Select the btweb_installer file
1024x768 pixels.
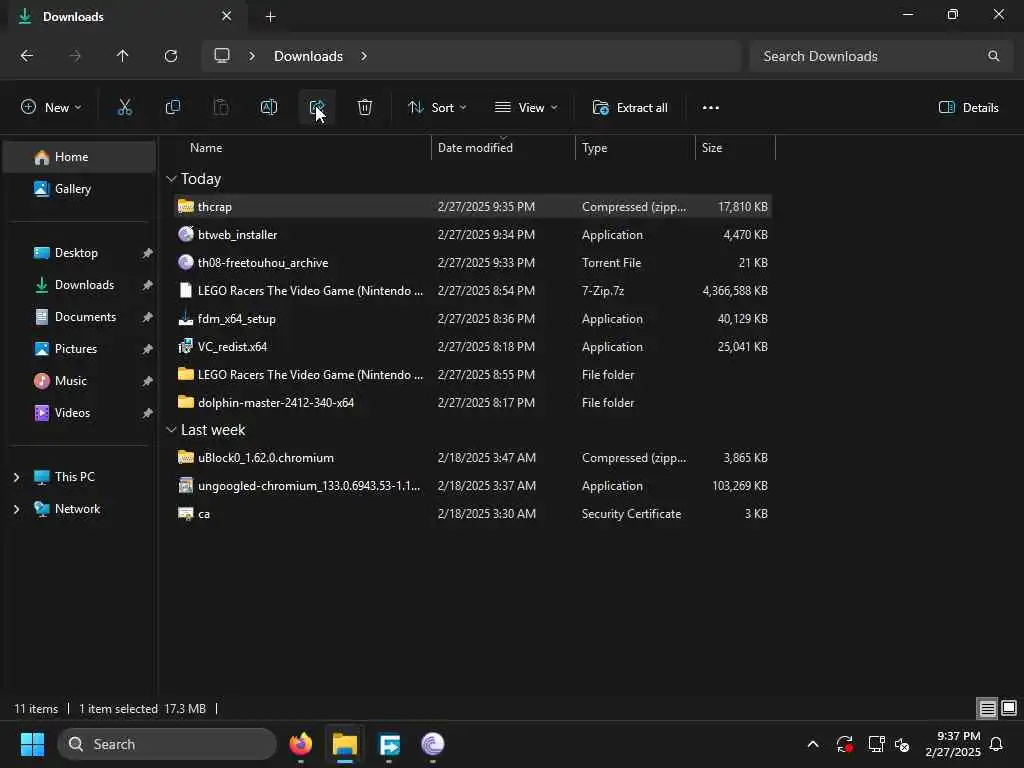coord(473,234)
